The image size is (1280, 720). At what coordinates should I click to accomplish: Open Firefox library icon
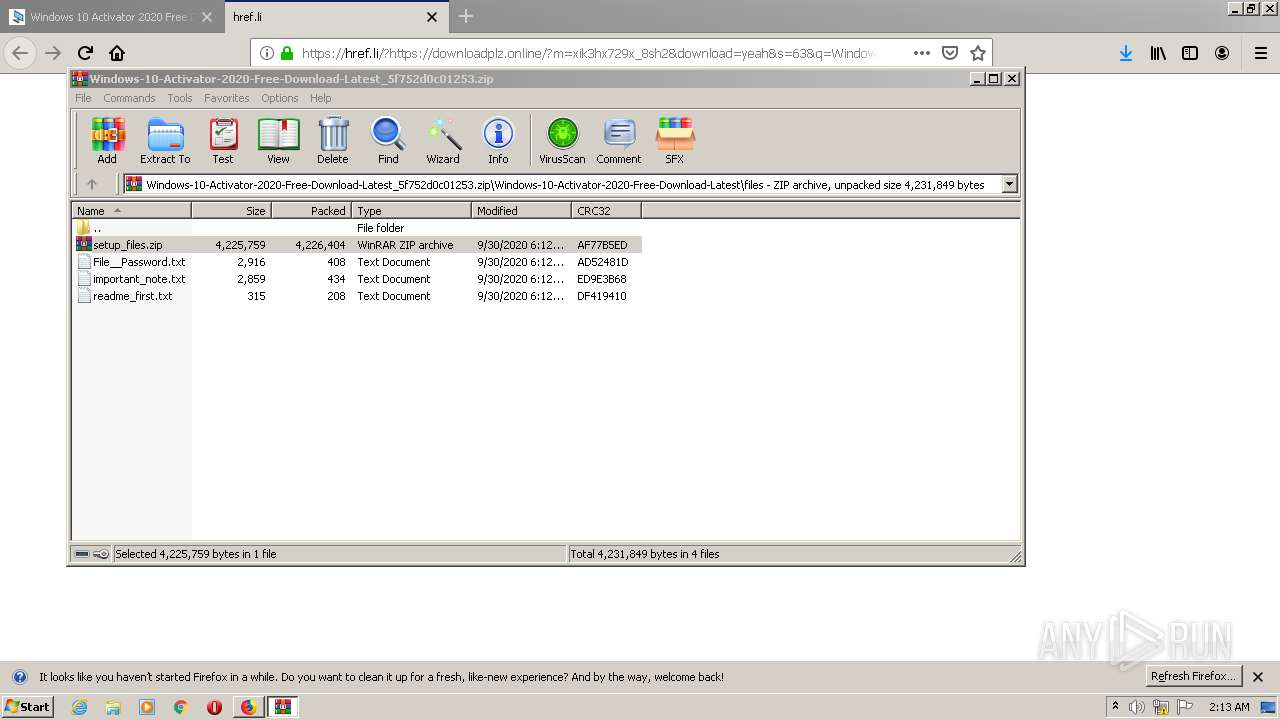(1158, 53)
